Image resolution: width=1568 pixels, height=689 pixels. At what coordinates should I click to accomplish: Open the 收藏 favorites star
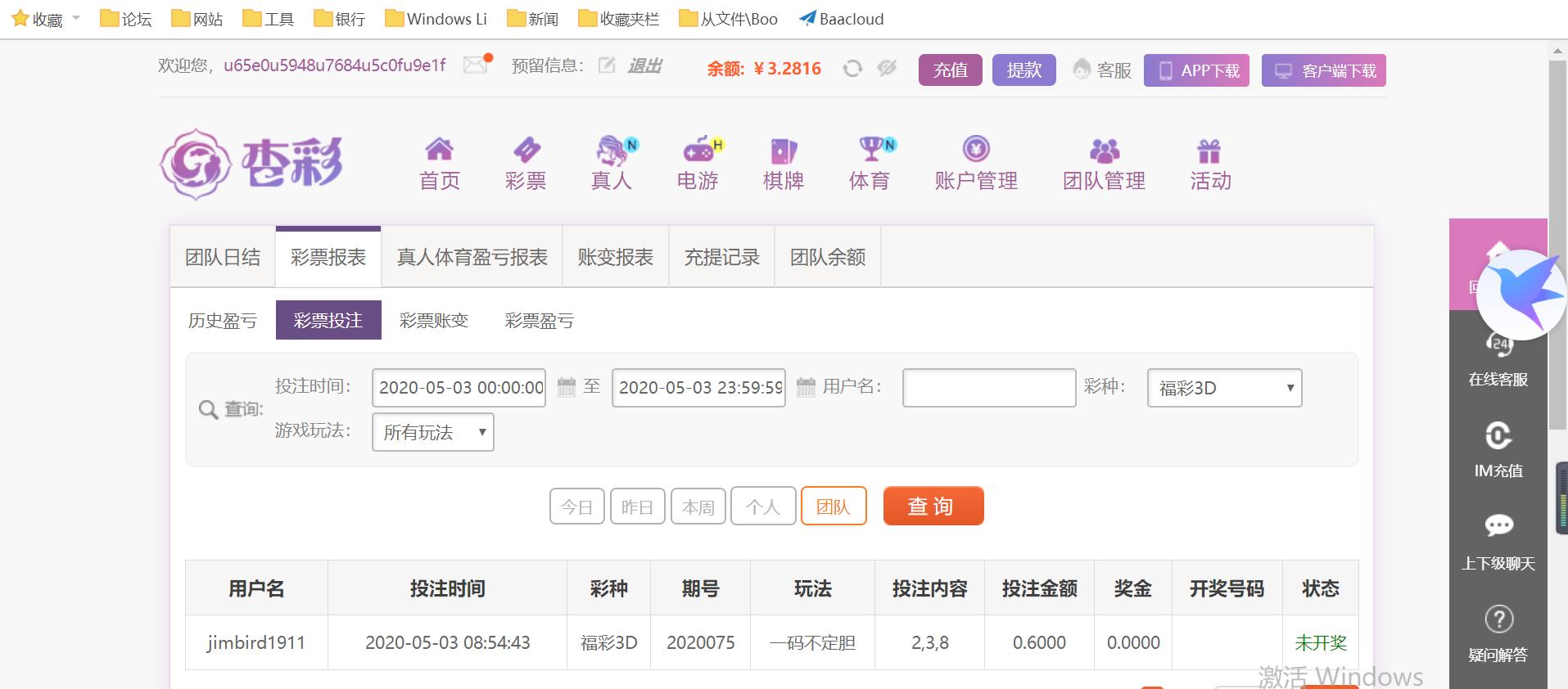[20, 18]
